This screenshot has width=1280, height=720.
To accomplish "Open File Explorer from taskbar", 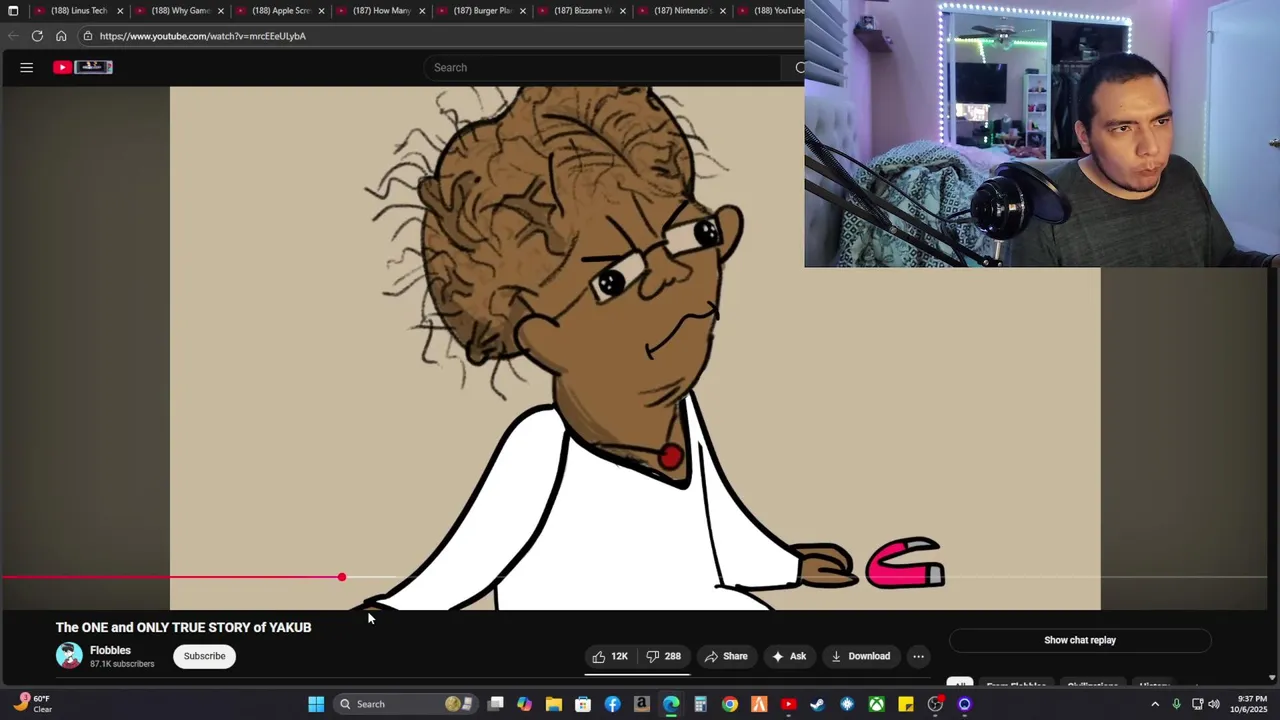I will pos(554,704).
